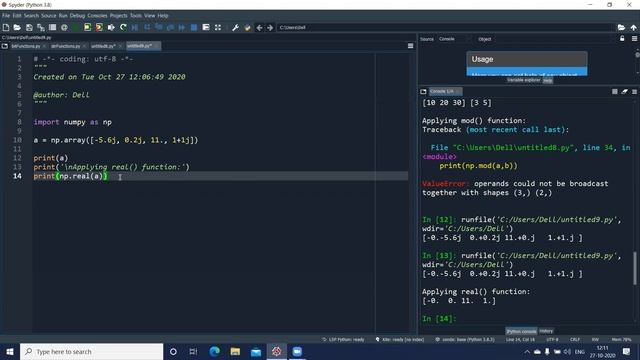640x360 pixels.
Task: Interrupt kernel square icon in console
Action: pos(615,91)
